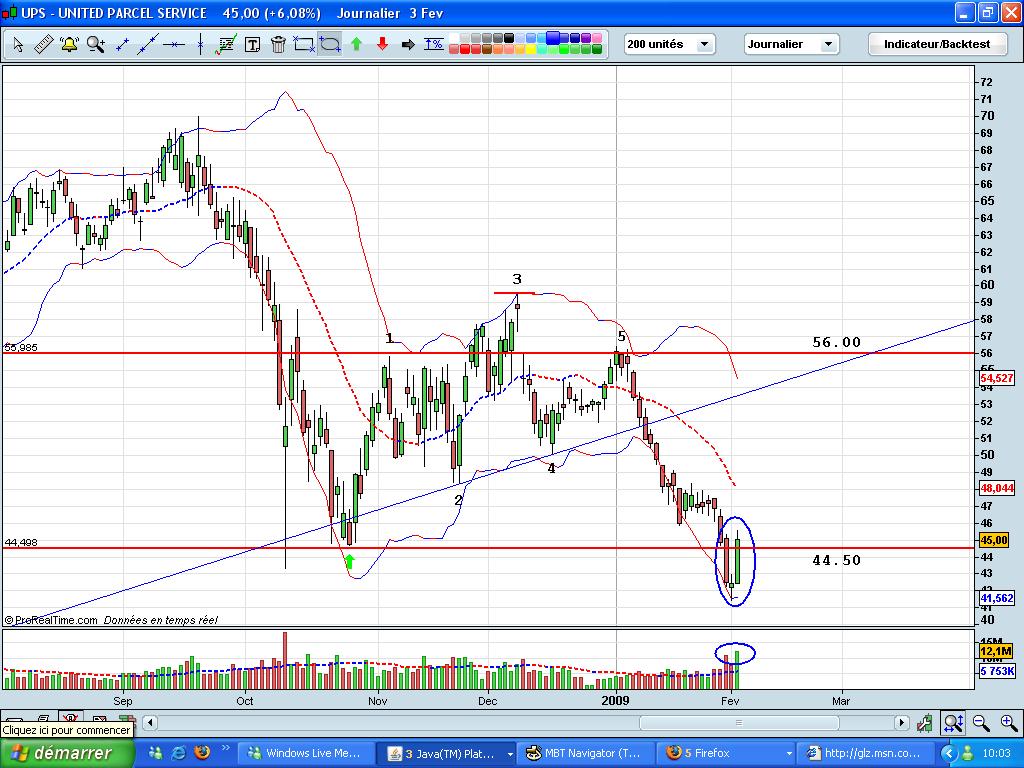Click the démarrer start button

[x=67, y=753]
